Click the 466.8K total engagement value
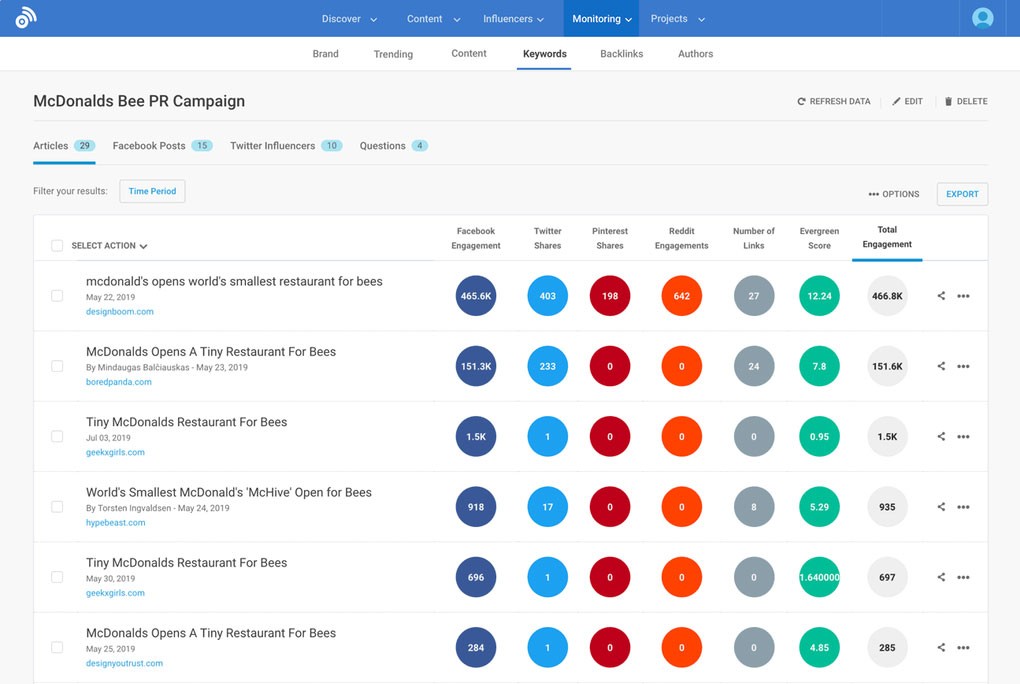Screen dimensions: 1020x684 pos(887,296)
